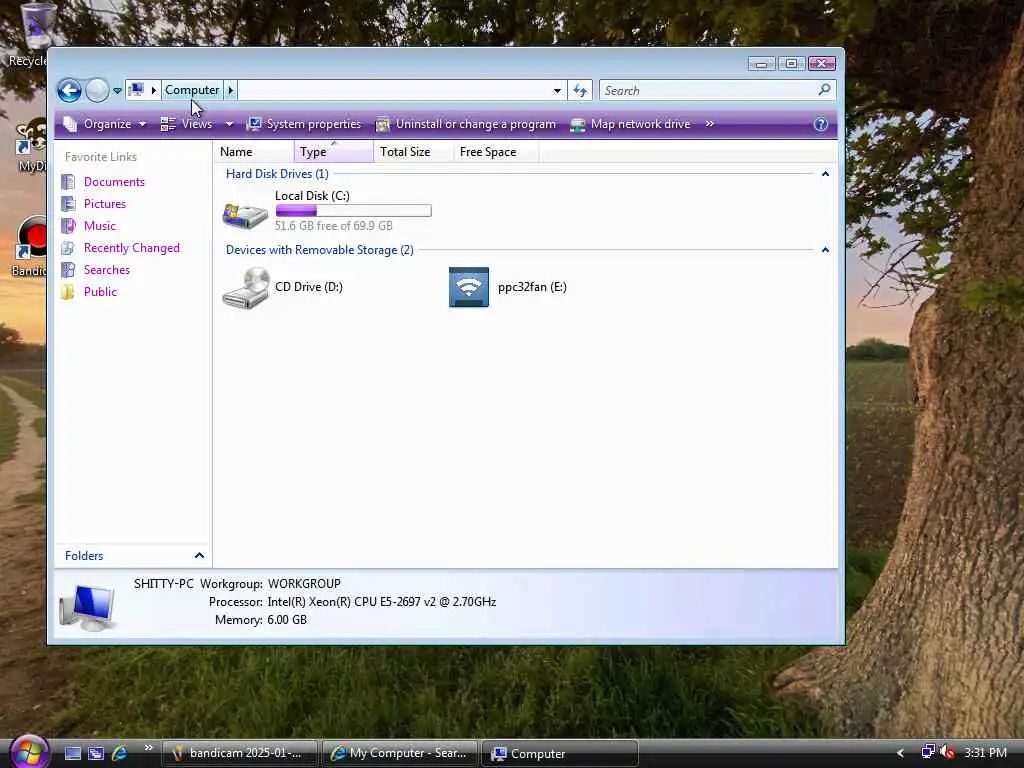Click the Documents folder icon in sidebar
This screenshot has width=1024, height=768.
coord(68,182)
